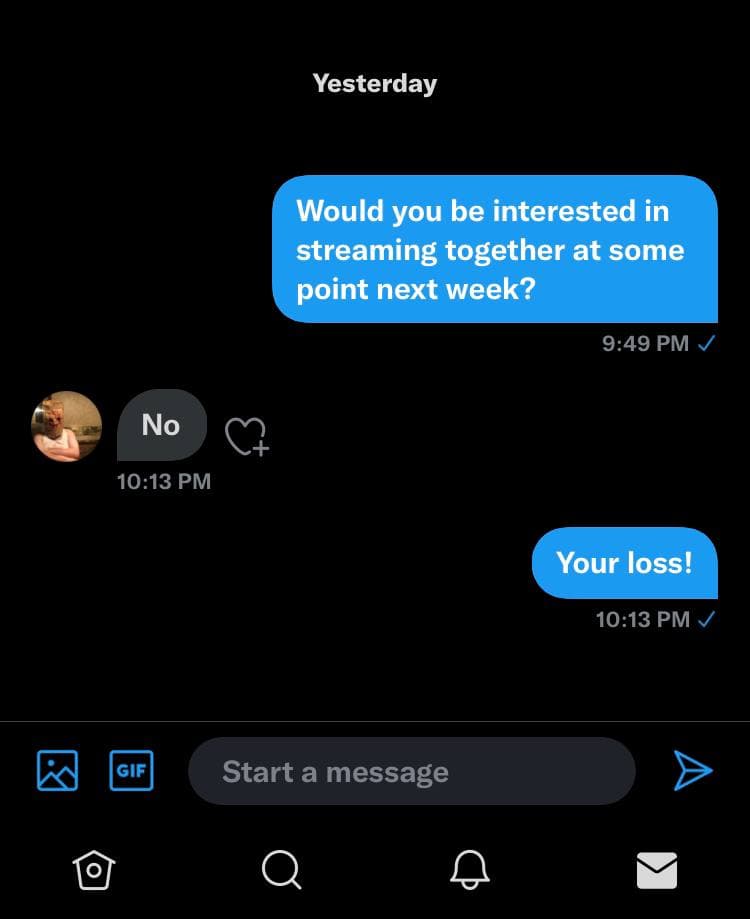Send the message with arrow icon
Screen dimensions: 750x919
coord(693,770)
